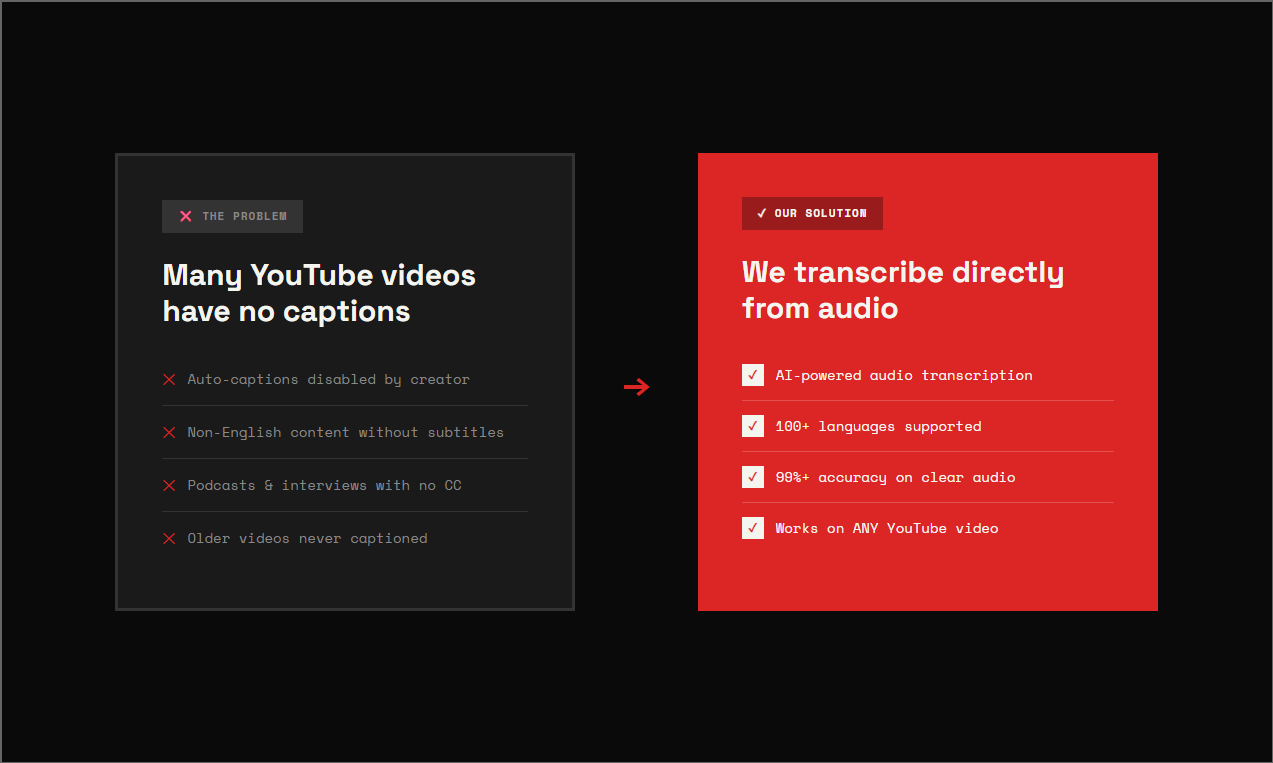This screenshot has width=1273, height=763.
Task: Click the checkmark beside '99%+ accuracy on clear audio'
Action: pyautogui.click(x=752, y=477)
